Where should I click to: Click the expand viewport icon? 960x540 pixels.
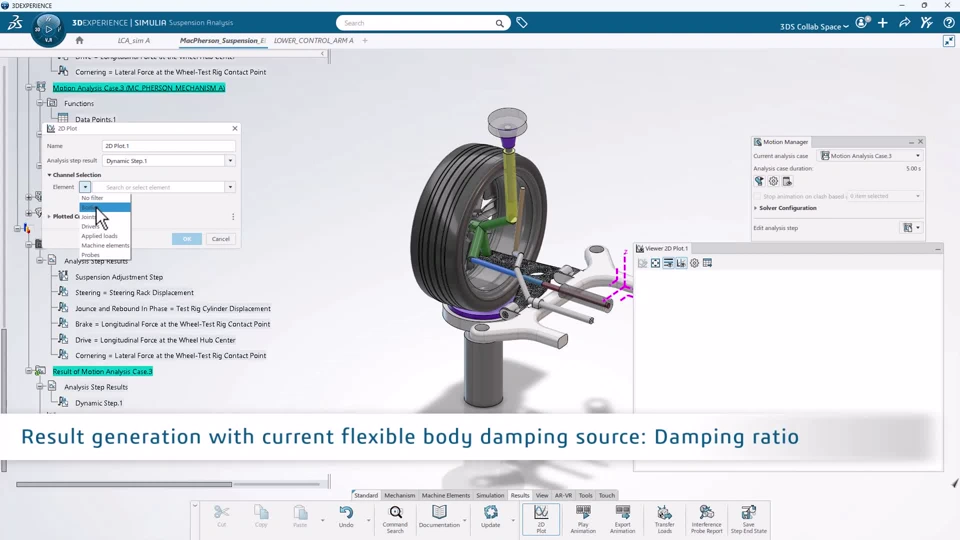point(948,41)
